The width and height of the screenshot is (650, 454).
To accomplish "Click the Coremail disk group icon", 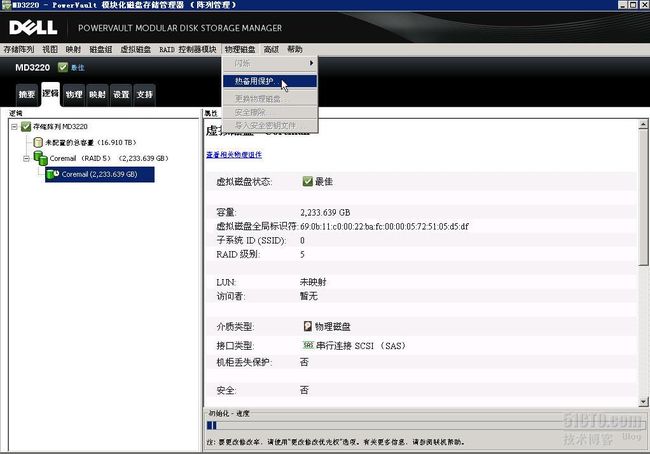I will pos(41,158).
